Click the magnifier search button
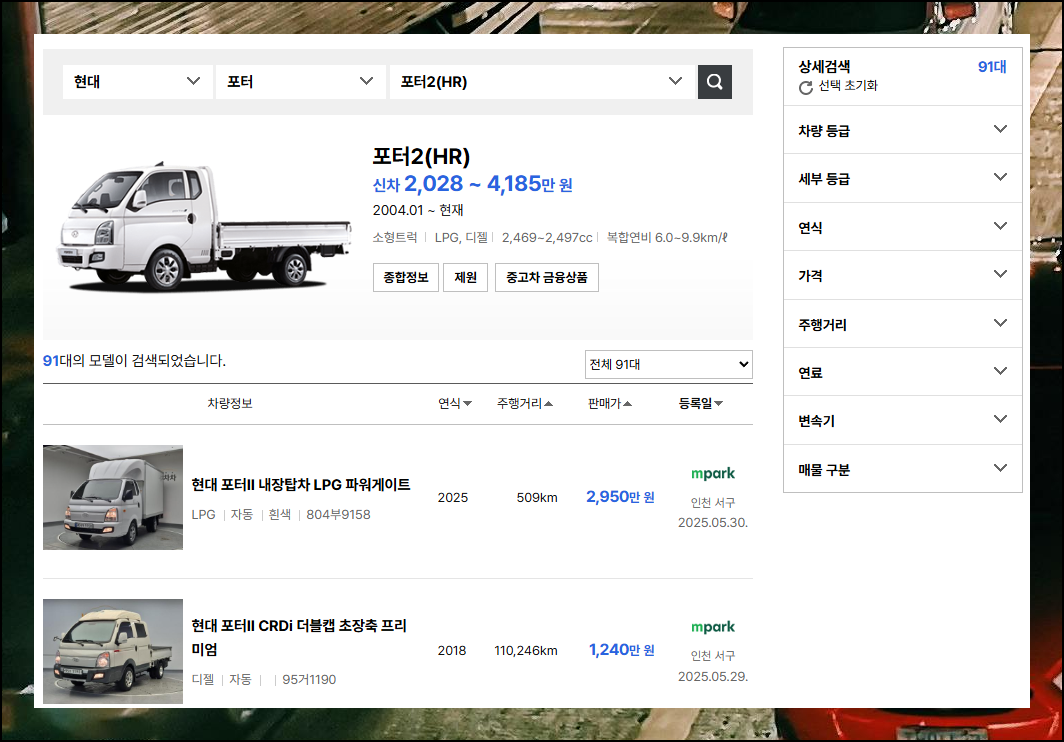 pyautogui.click(x=715, y=82)
